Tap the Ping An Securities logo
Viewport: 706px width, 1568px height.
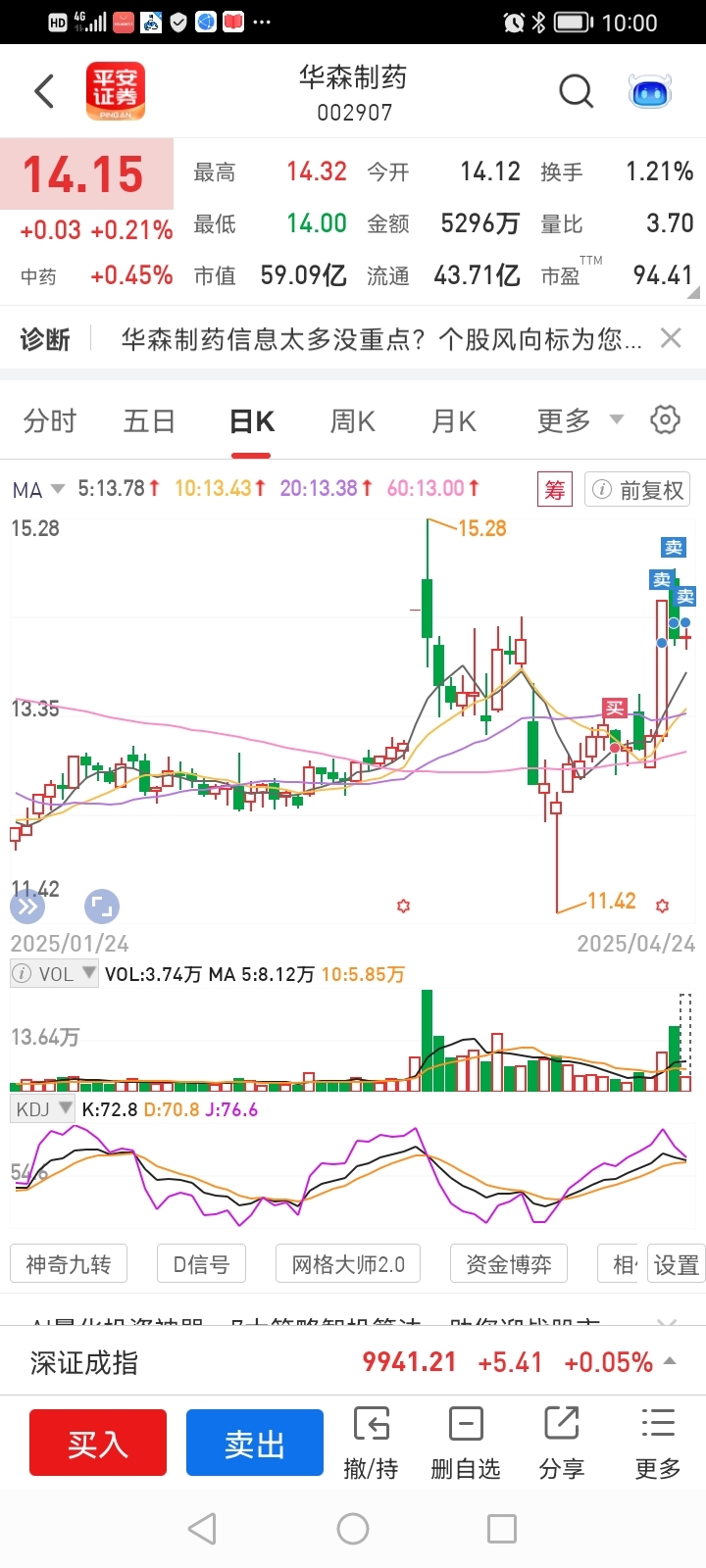(116, 92)
